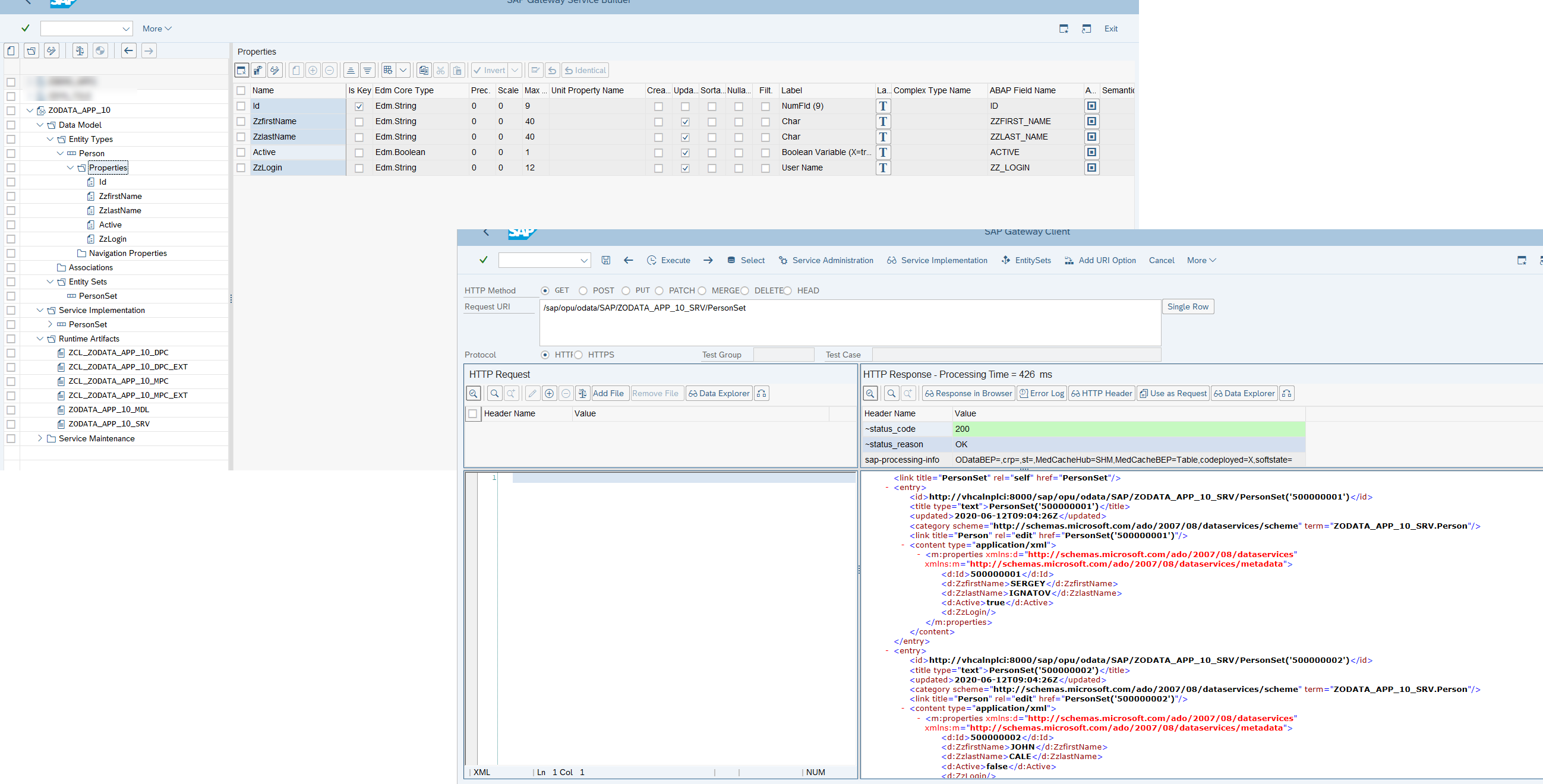Click the Details icon at start of HTTP Response toolbar

click(870, 394)
